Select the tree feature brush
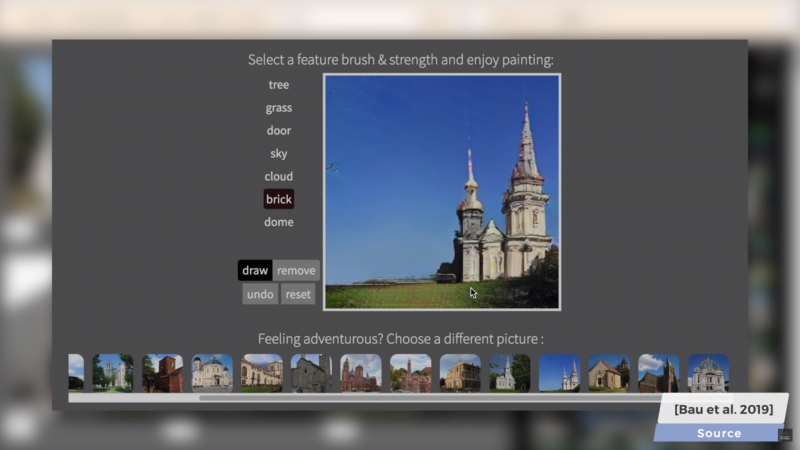 pyautogui.click(x=278, y=85)
